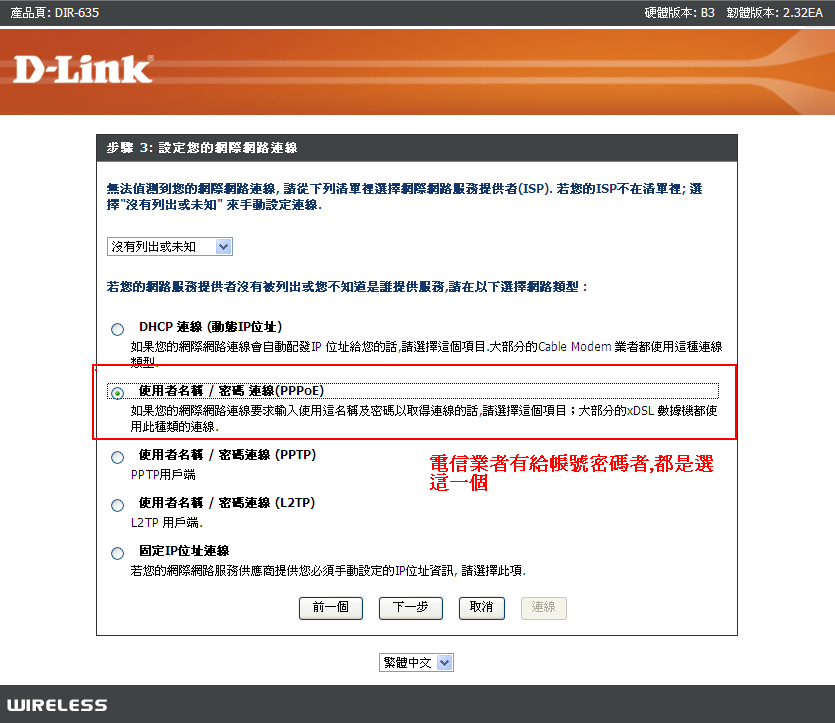Click the WIRELESS footer logo
The width and height of the screenshot is (835, 723).
click(57, 705)
